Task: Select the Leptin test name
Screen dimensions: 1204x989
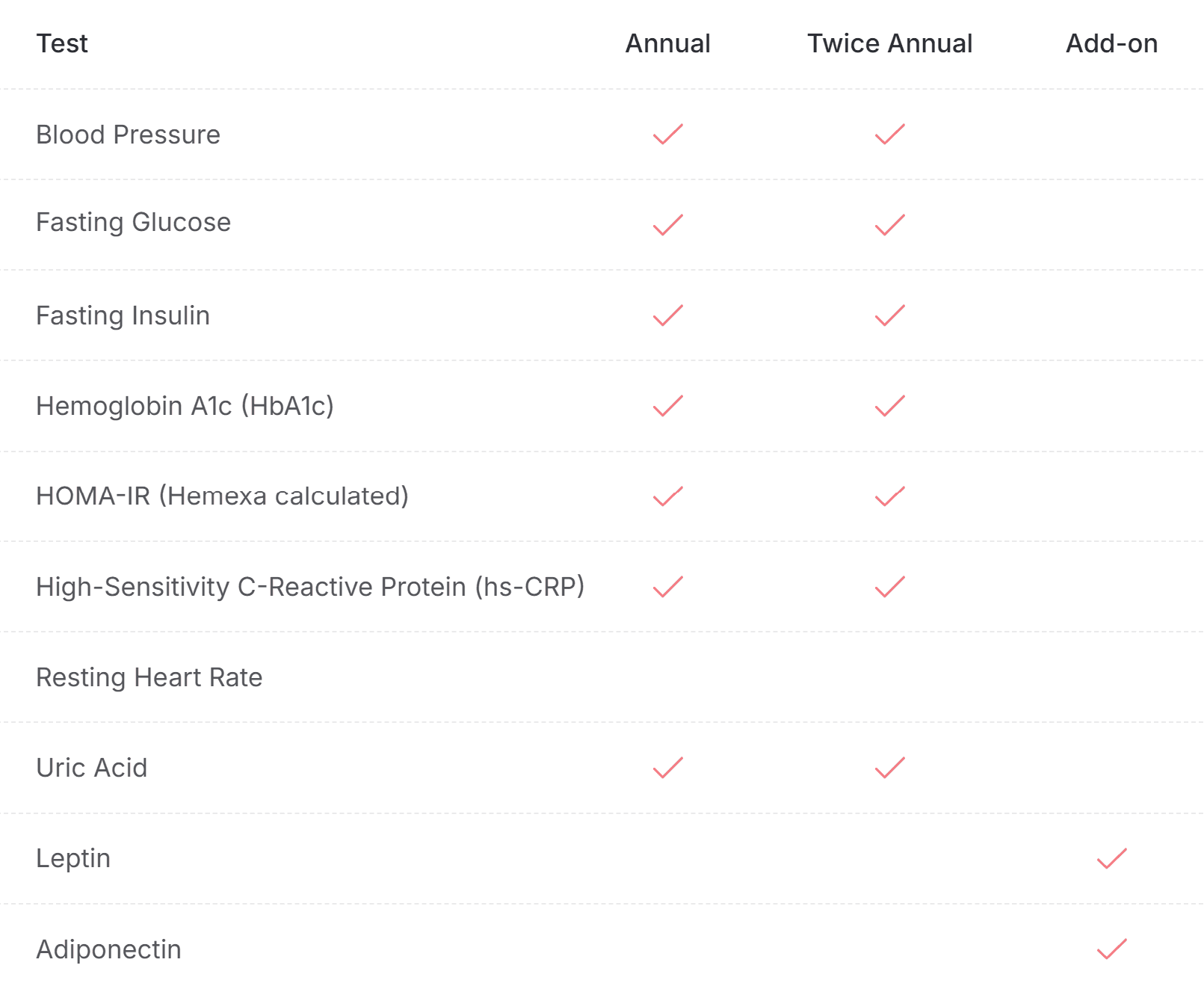Action: point(73,858)
